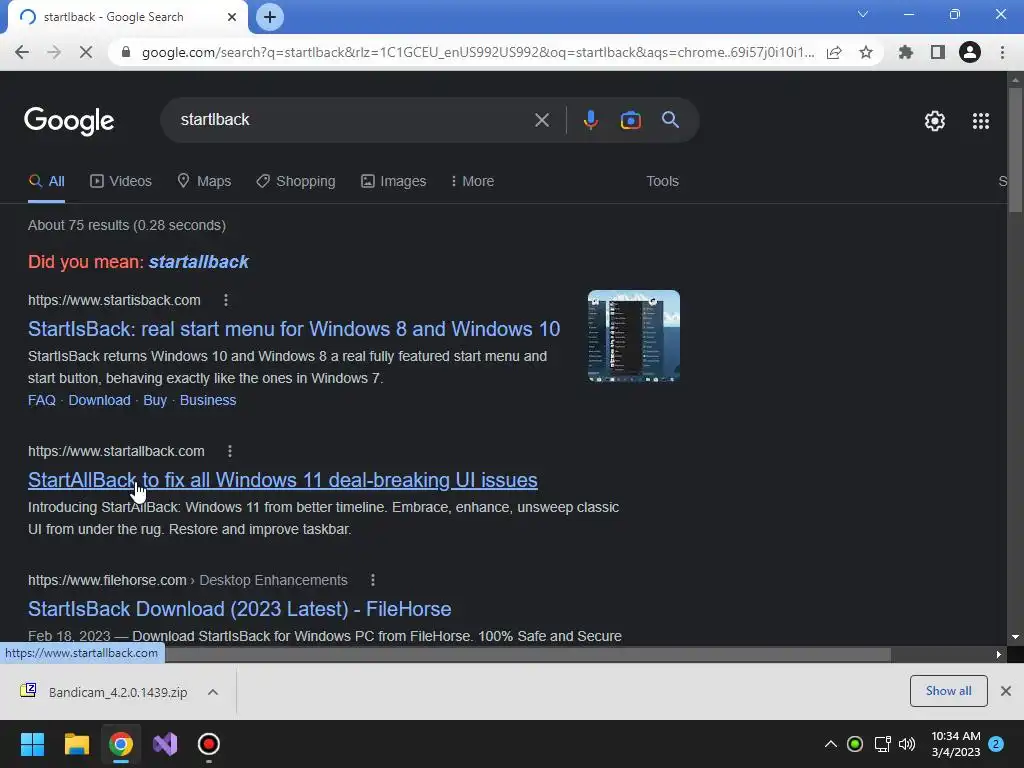This screenshot has width=1024, height=768.
Task: Open options beside startallback.com URL
Action: (x=230, y=451)
